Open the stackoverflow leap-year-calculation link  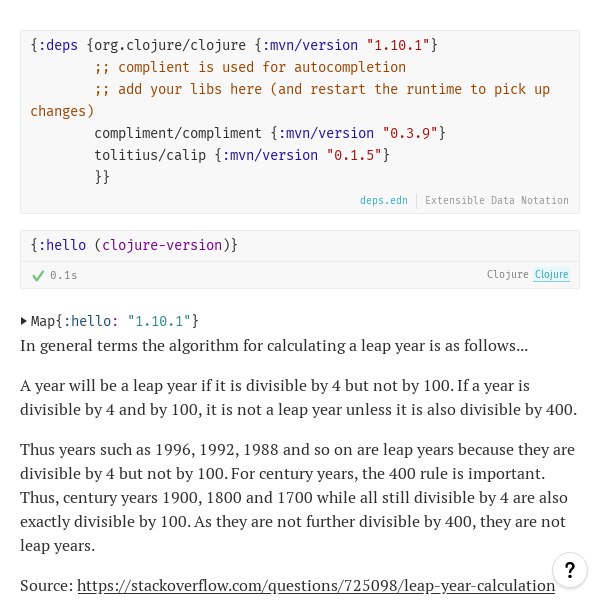[x=316, y=586]
